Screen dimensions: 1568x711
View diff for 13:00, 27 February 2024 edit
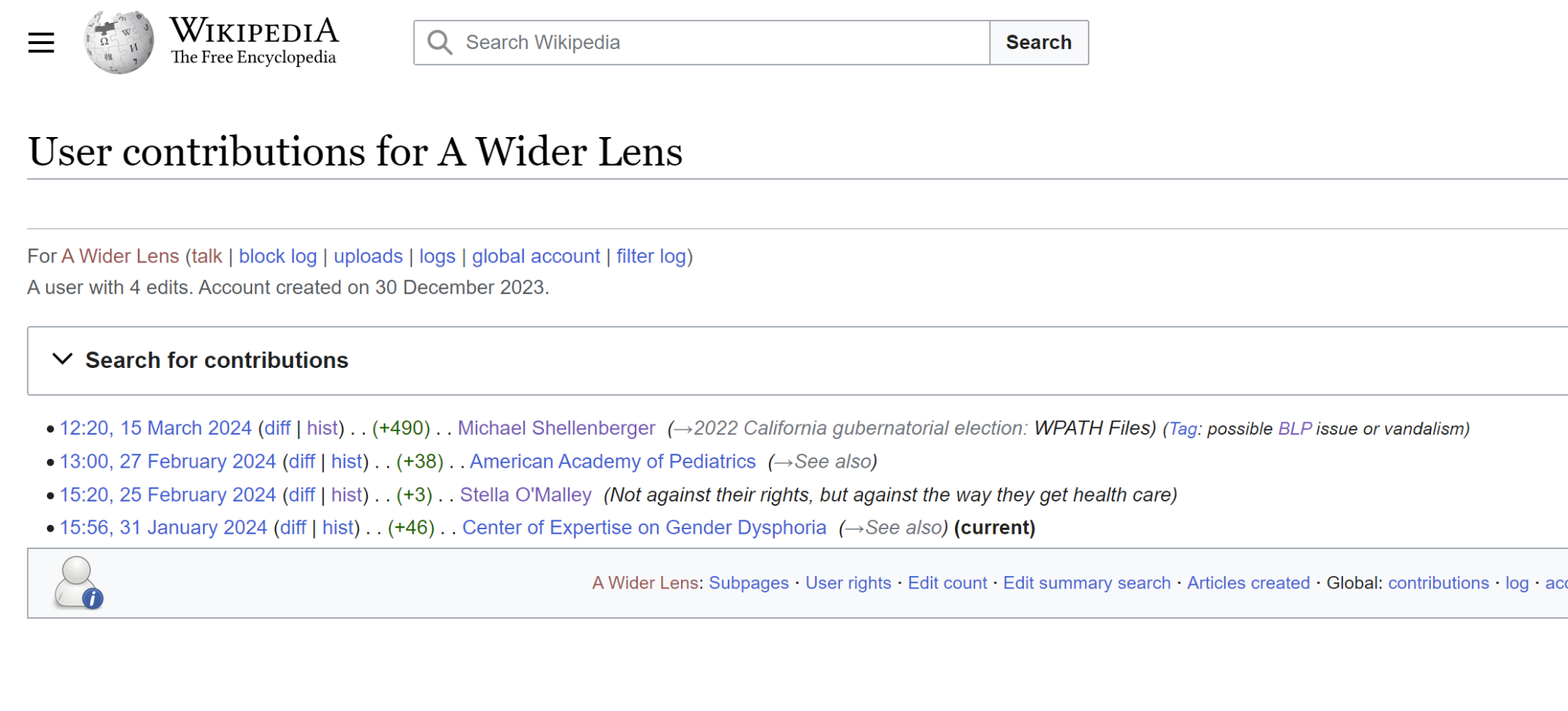pyautogui.click(x=301, y=462)
